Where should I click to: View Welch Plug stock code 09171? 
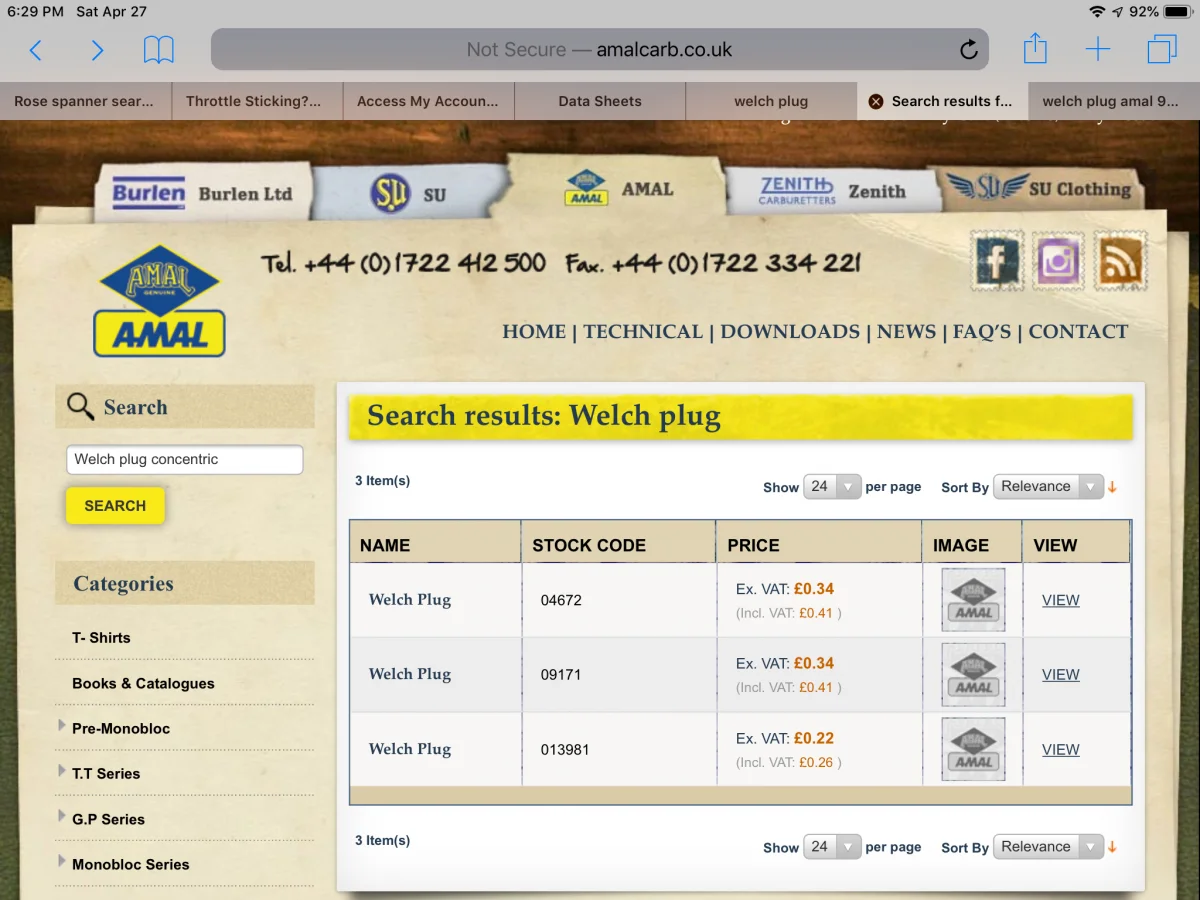click(x=1060, y=675)
